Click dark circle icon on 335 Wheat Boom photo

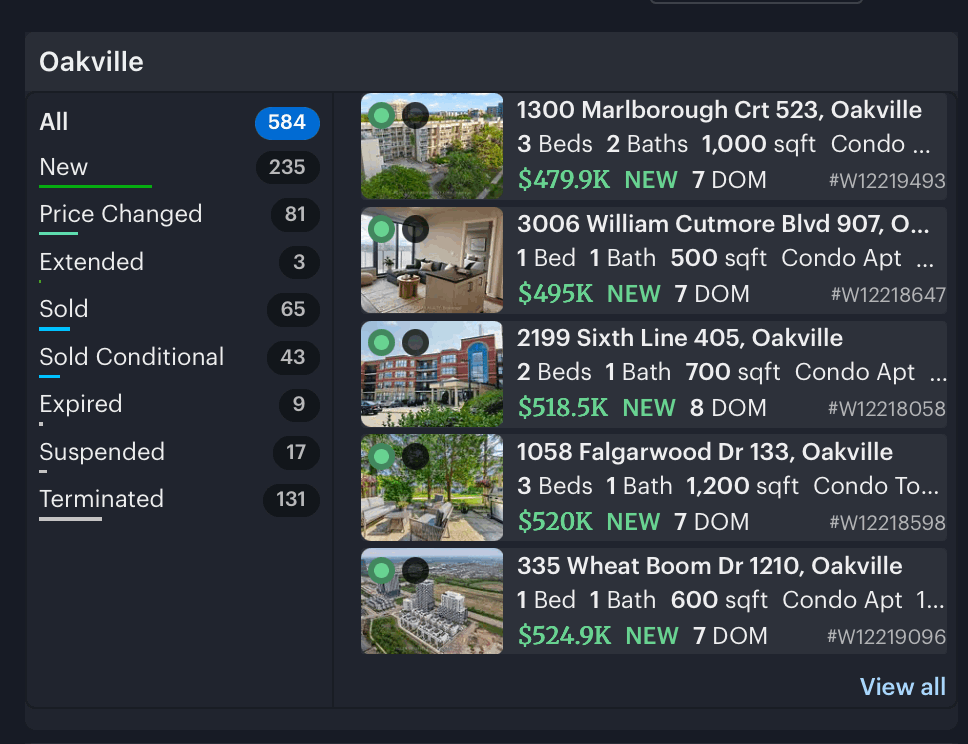tap(415, 571)
